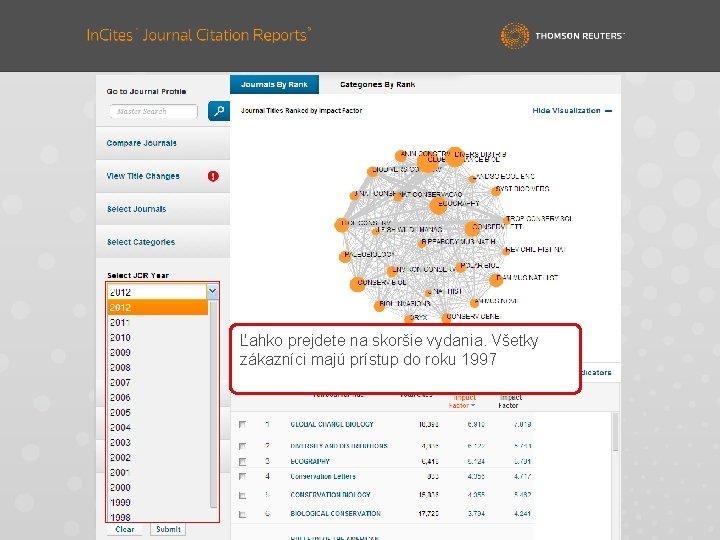Select 2011 in the year list
The image size is (720, 540).
(158, 322)
